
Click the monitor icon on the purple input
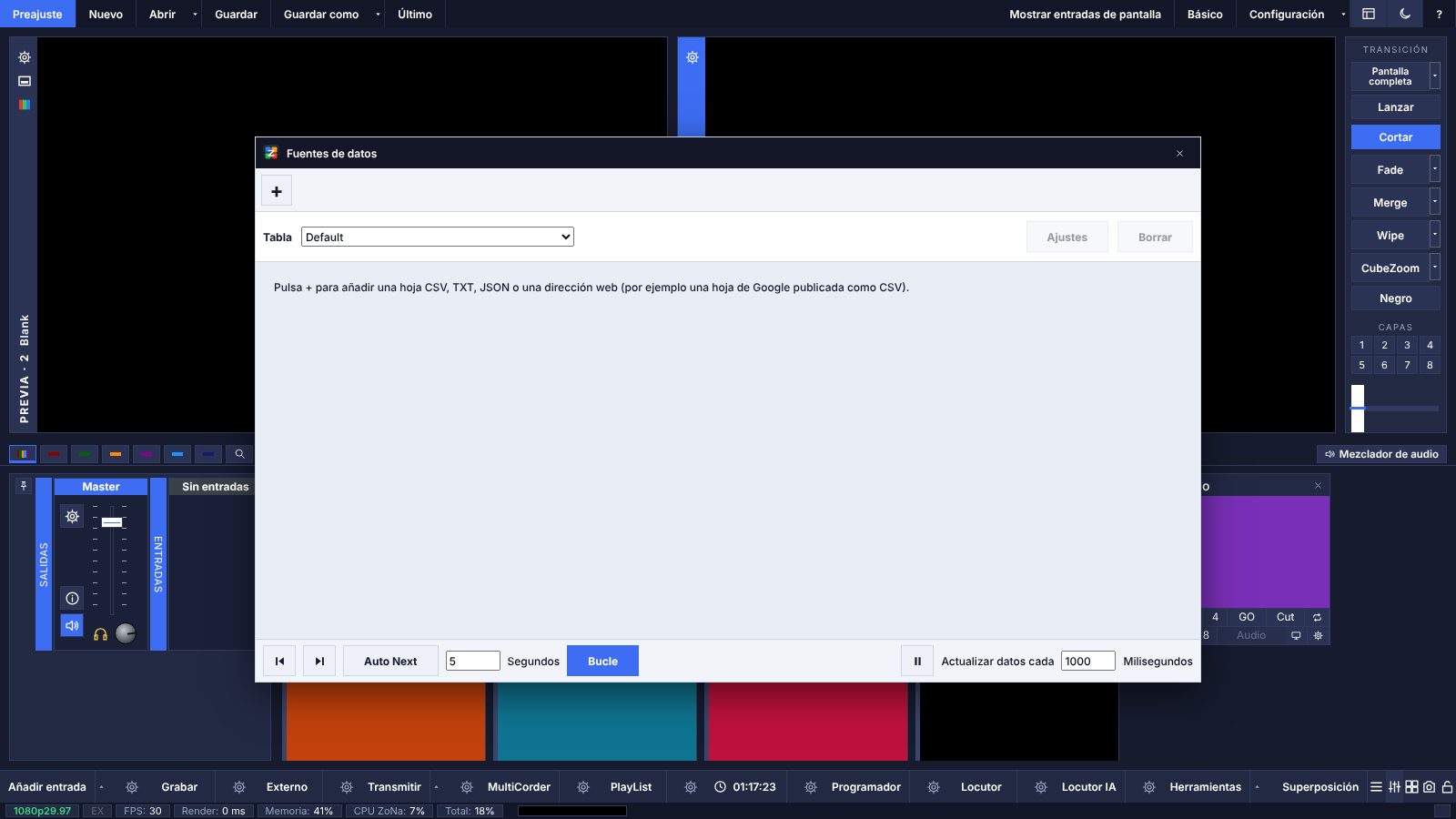1296,635
